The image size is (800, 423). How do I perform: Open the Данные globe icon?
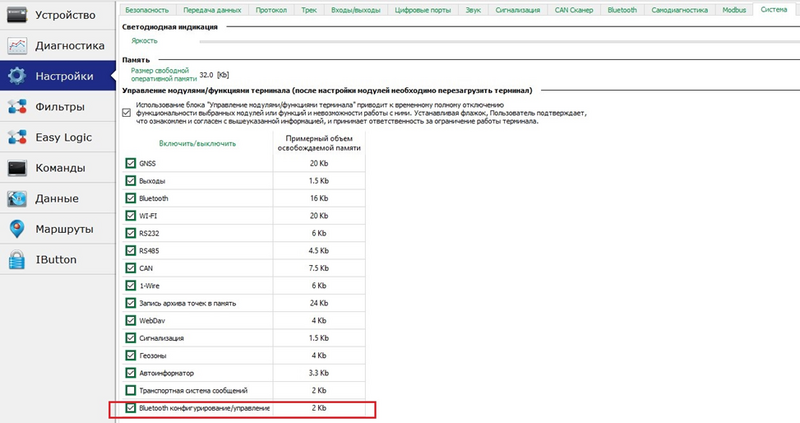17,198
